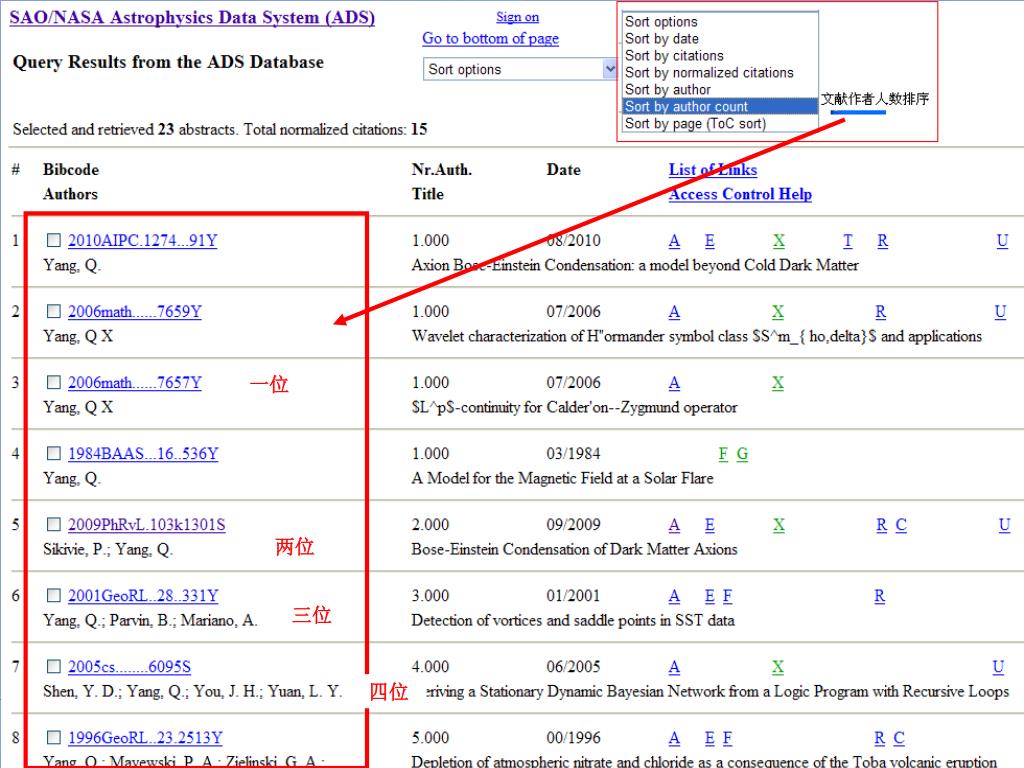Open U link for Dark Matter Axions row
The height and width of the screenshot is (768, 1024).
1004,525
